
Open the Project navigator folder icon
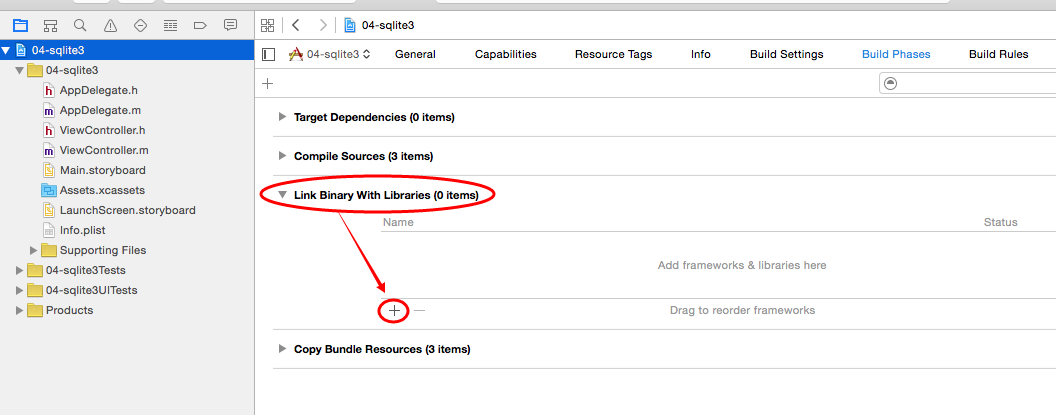click(20, 26)
